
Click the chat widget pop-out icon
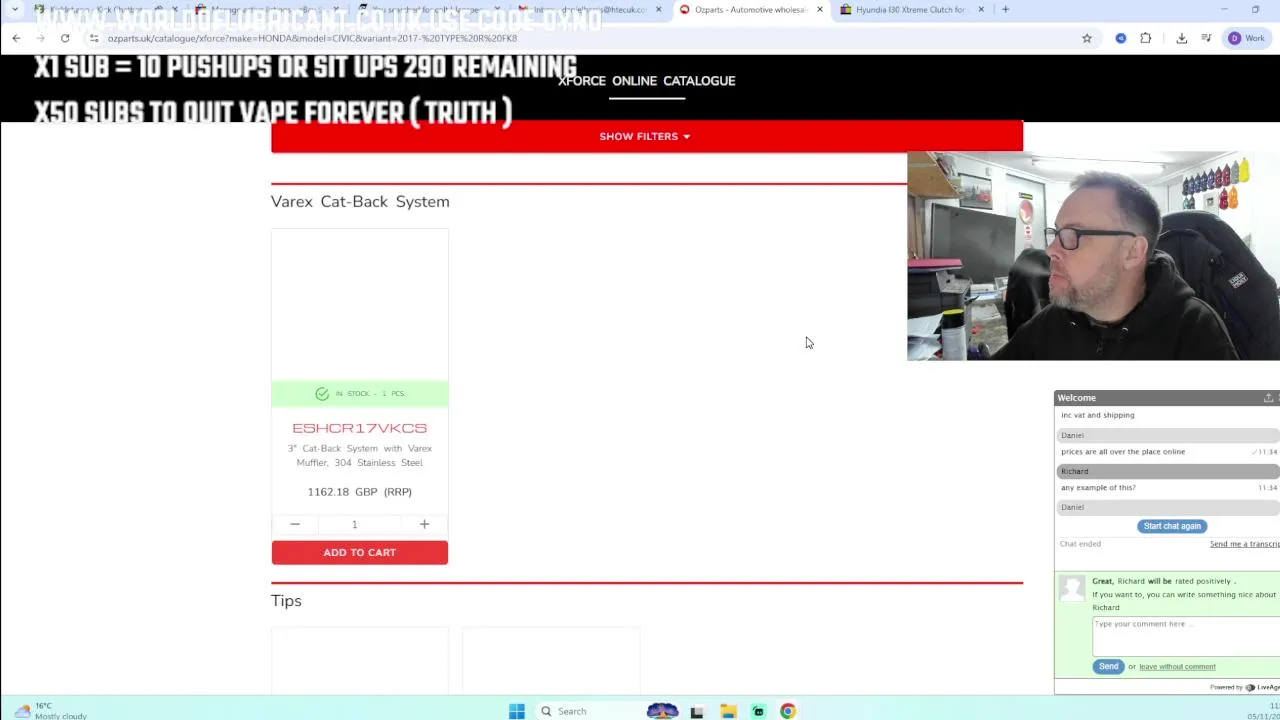pyautogui.click(x=1268, y=398)
